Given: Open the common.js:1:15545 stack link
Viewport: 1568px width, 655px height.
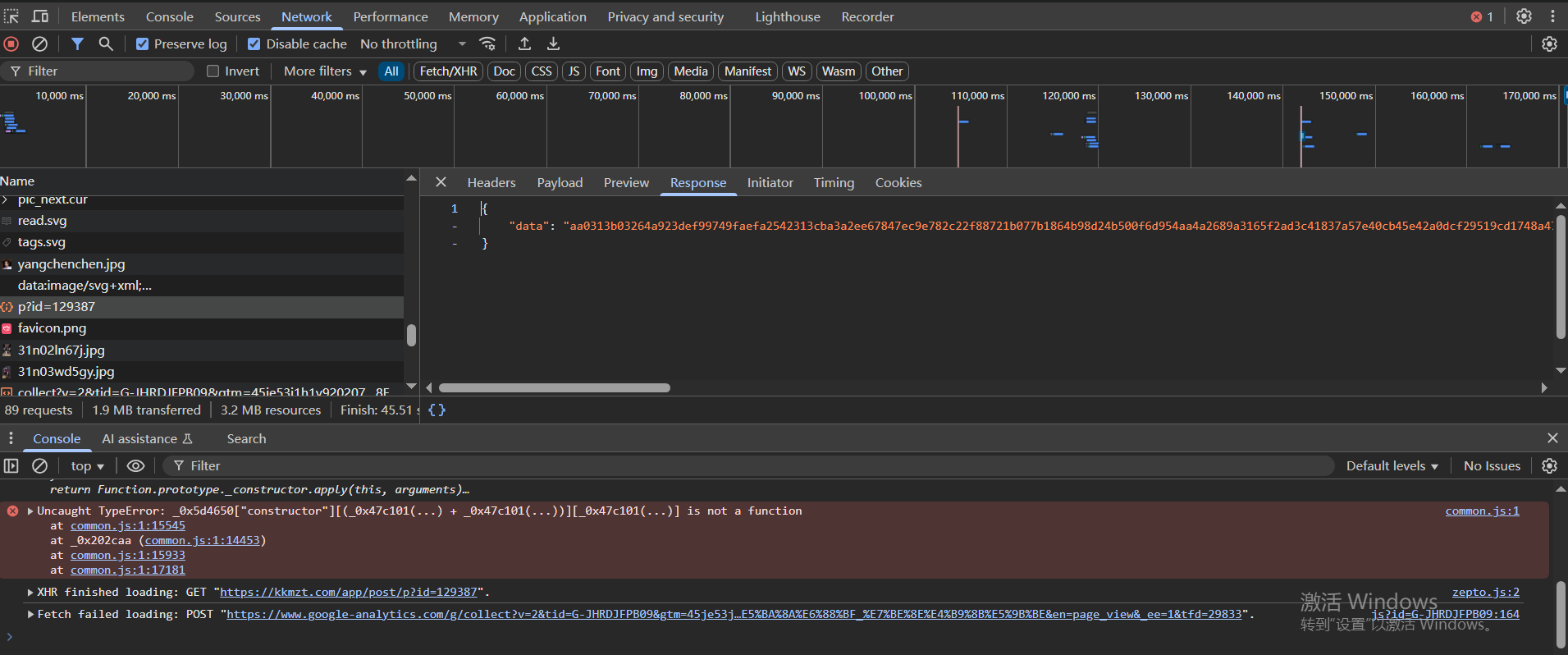Looking at the screenshot, I should 127,525.
